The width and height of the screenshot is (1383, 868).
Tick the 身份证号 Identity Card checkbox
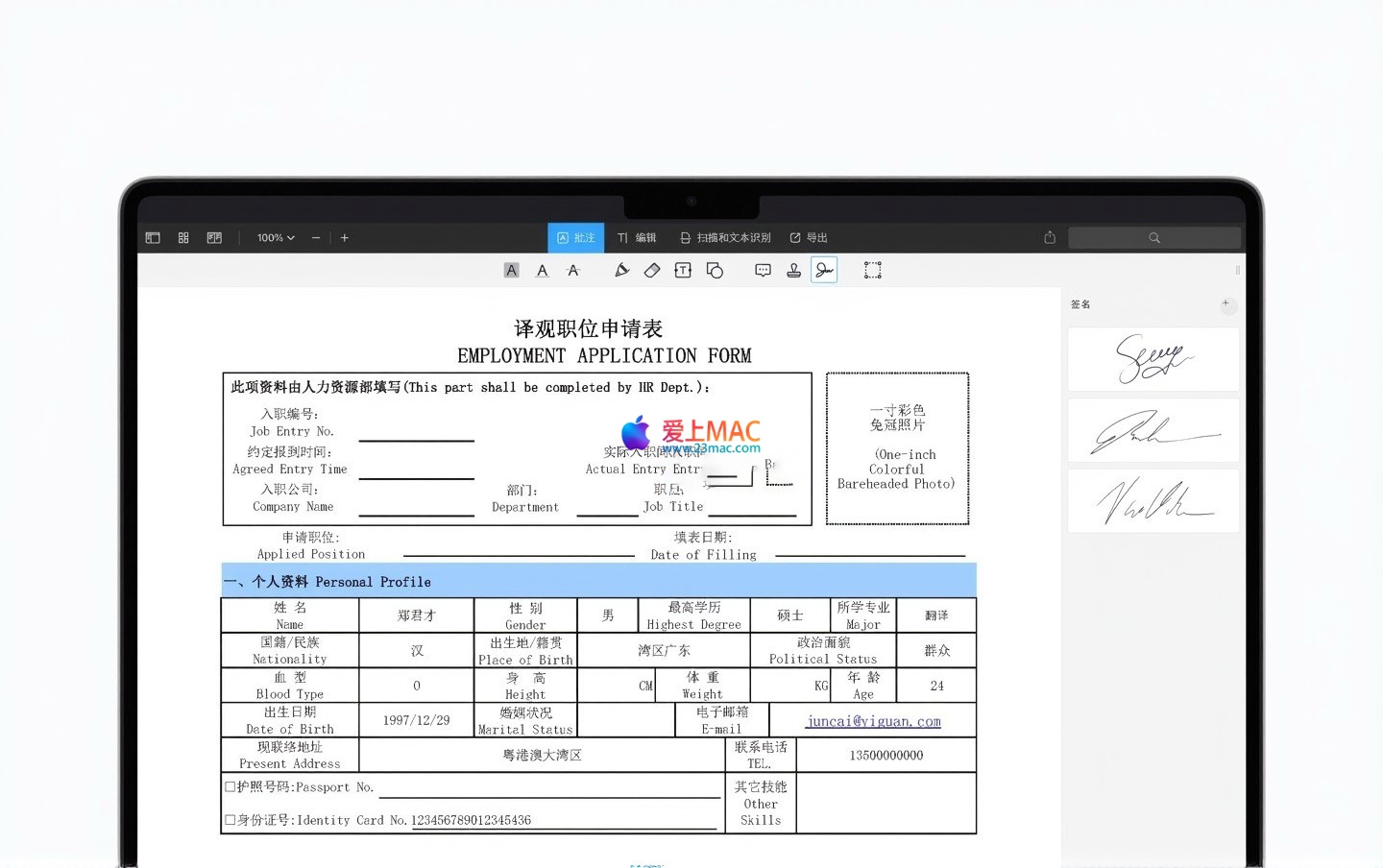(x=230, y=820)
